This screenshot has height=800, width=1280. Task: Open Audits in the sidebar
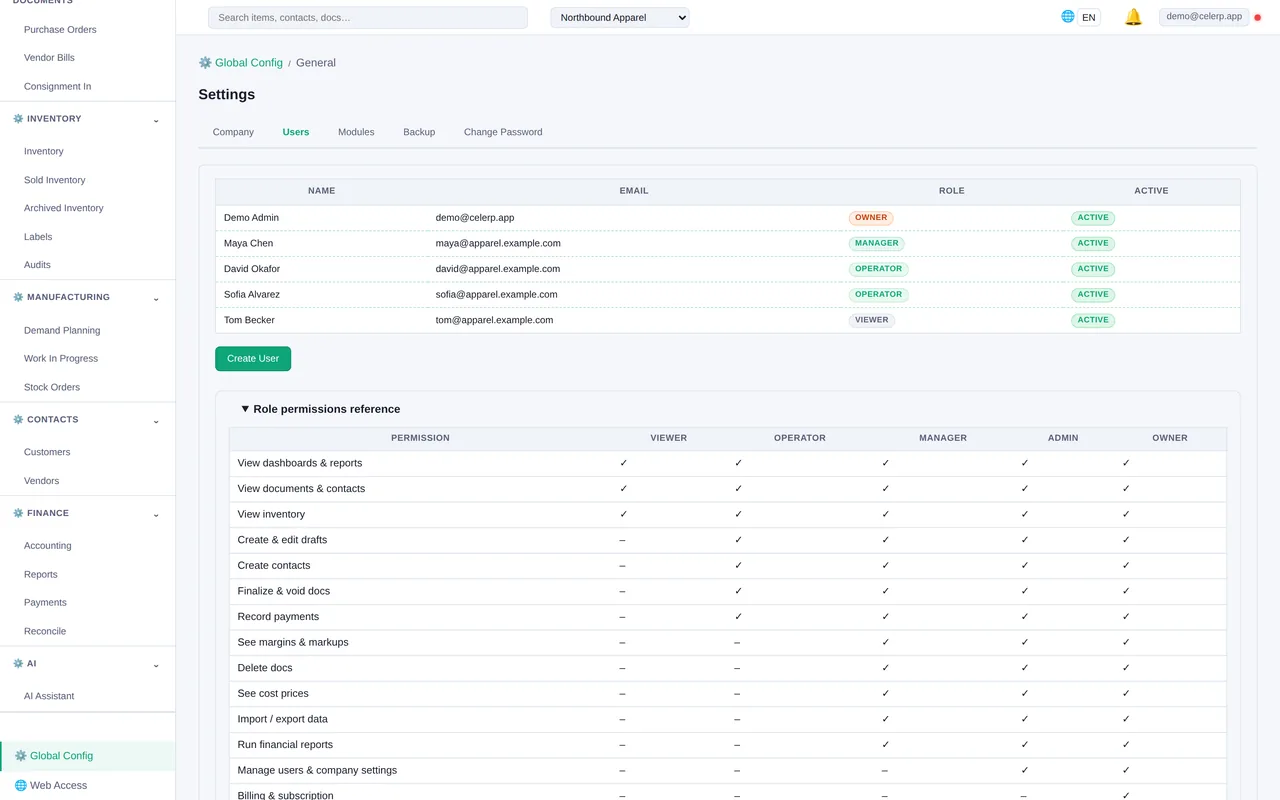click(x=37, y=266)
